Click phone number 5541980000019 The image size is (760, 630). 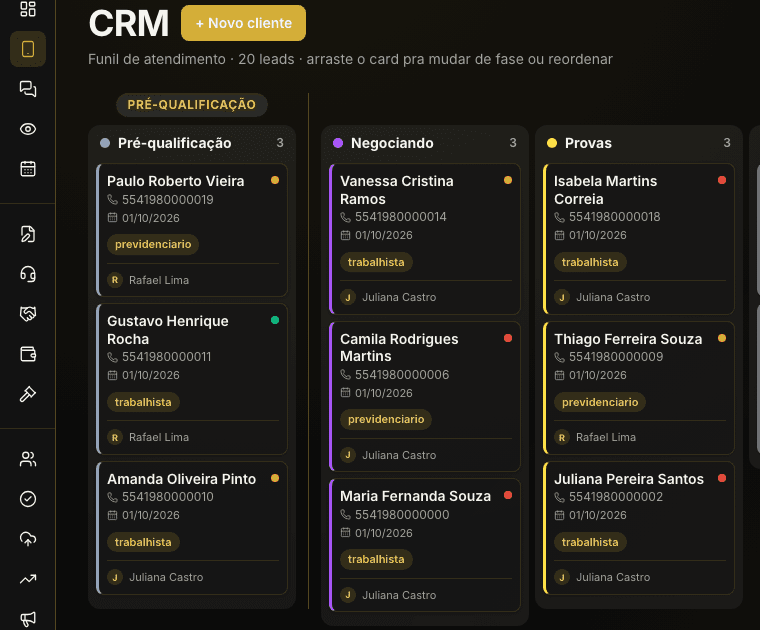coord(168,200)
